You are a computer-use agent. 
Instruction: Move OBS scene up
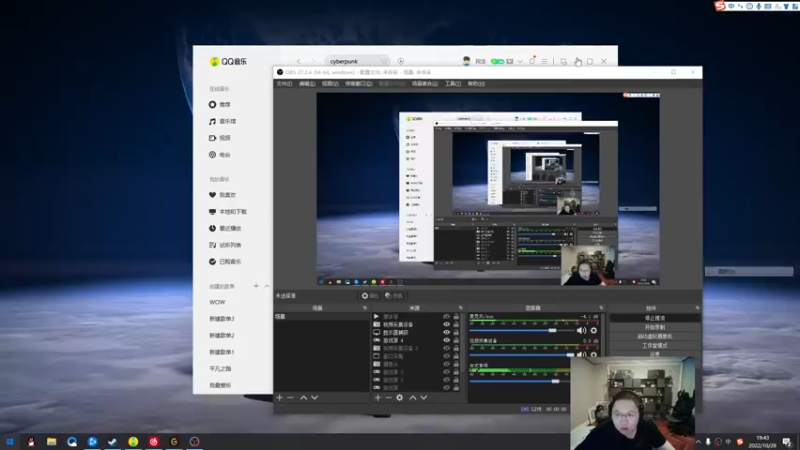pyautogui.click(x=304, y=397)
